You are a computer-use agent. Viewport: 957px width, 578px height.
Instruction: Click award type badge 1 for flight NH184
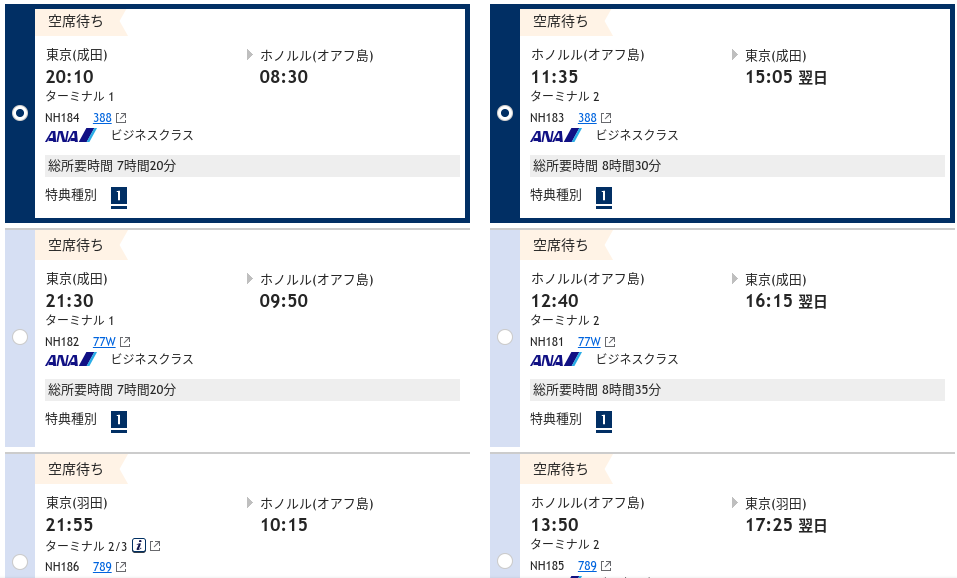tap(119, 197)
